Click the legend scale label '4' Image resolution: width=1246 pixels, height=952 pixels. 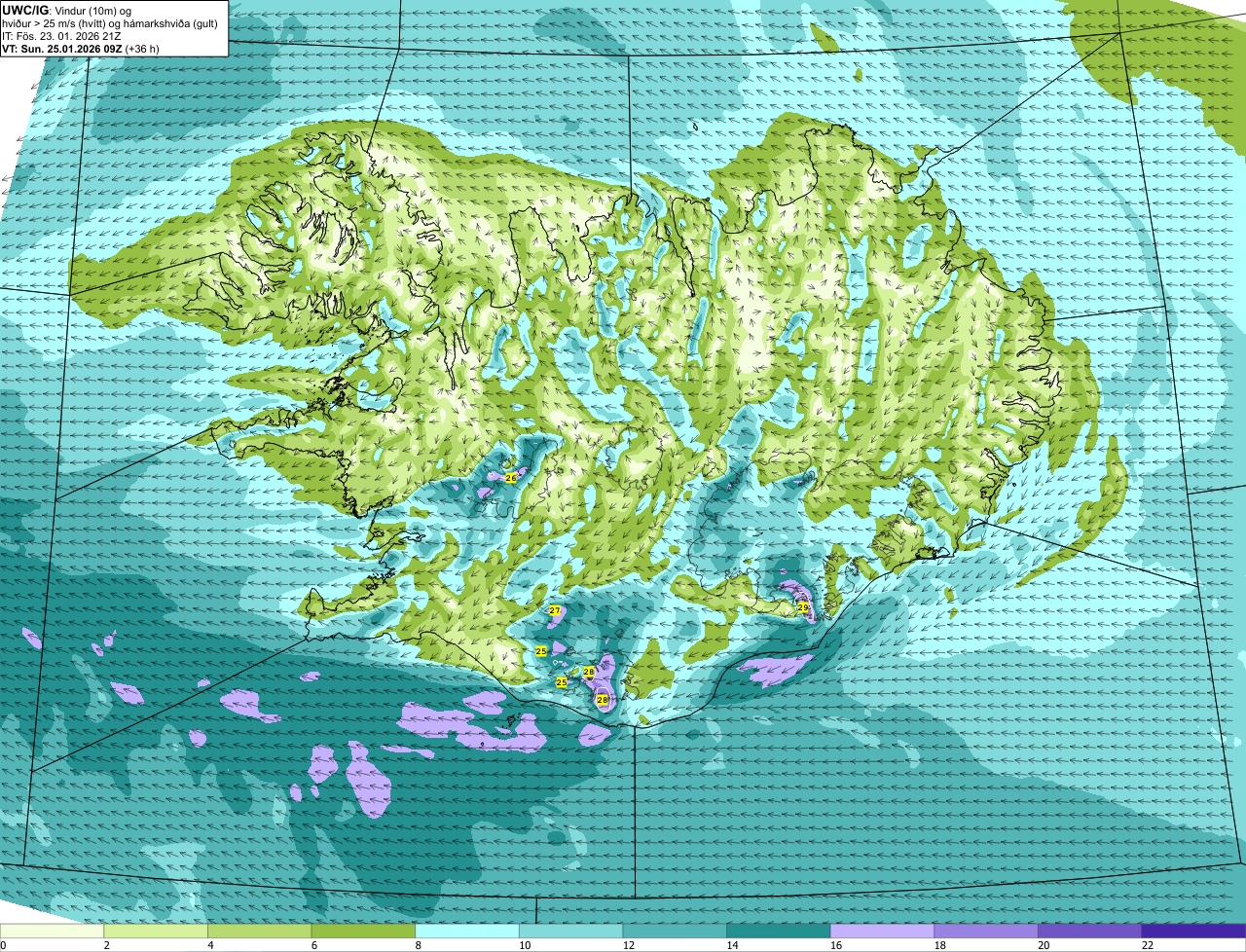pos(209,945)
